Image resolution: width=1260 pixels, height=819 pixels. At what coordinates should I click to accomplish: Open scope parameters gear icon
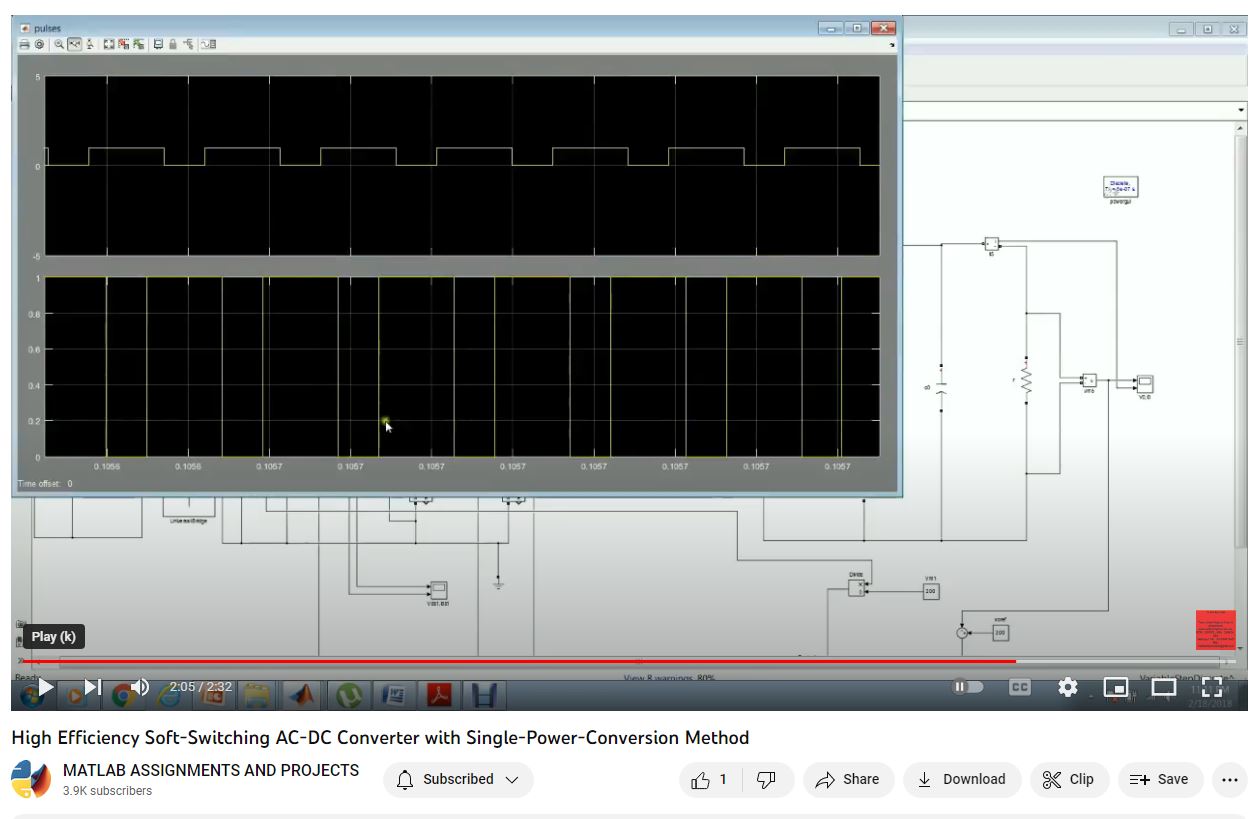click(x=39, y=44)
